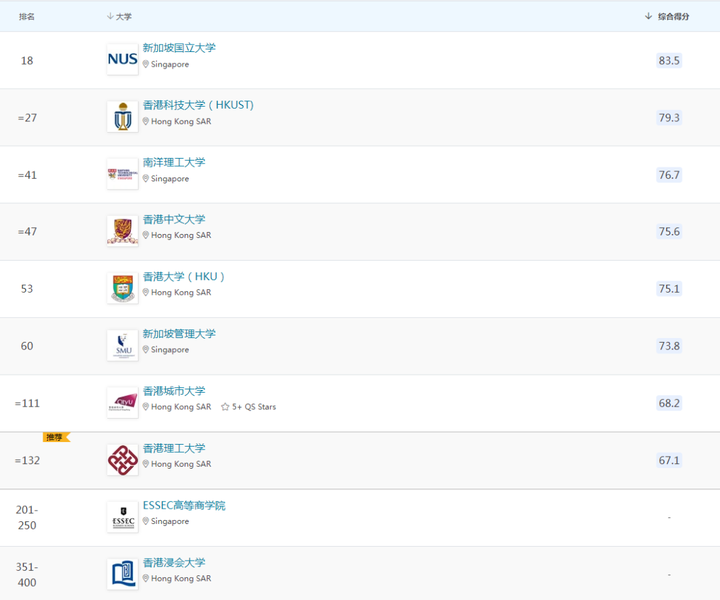This screenshot has height=600, width=720.
Task: Open 香港浸会大学 link
Action: tap(174, 562)
